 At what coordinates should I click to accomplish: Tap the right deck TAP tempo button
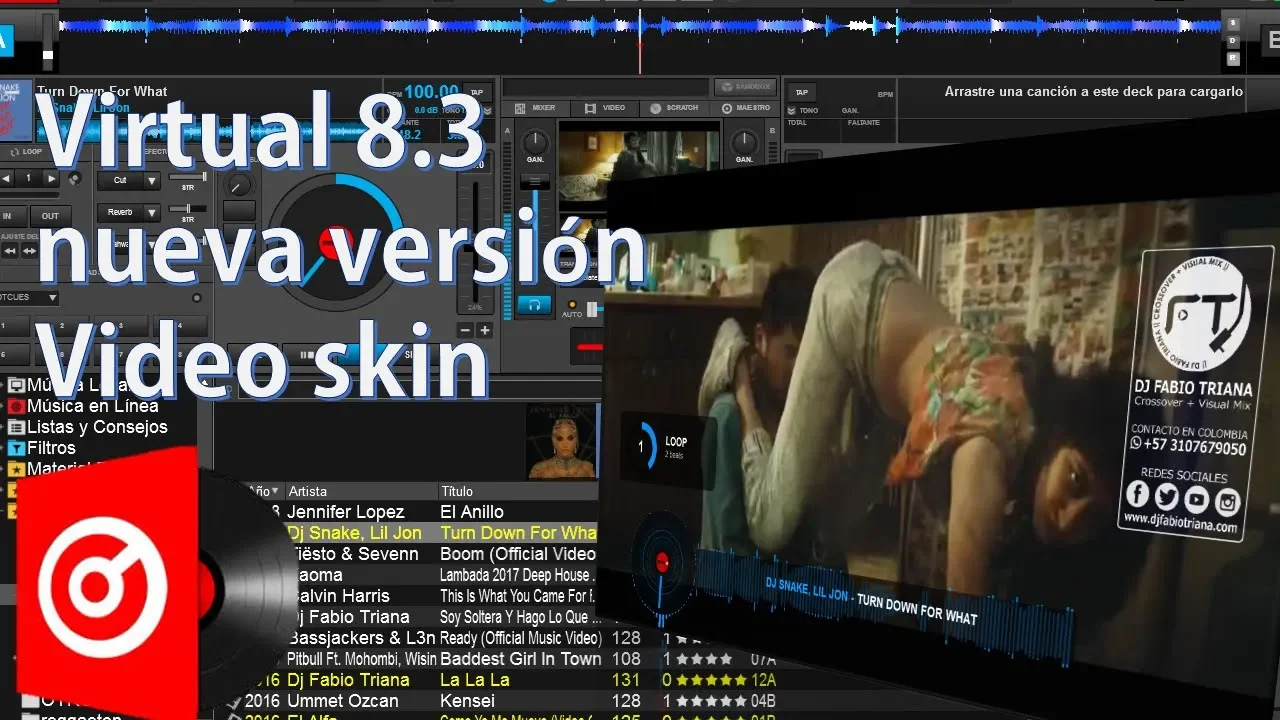tap(802, 92)
